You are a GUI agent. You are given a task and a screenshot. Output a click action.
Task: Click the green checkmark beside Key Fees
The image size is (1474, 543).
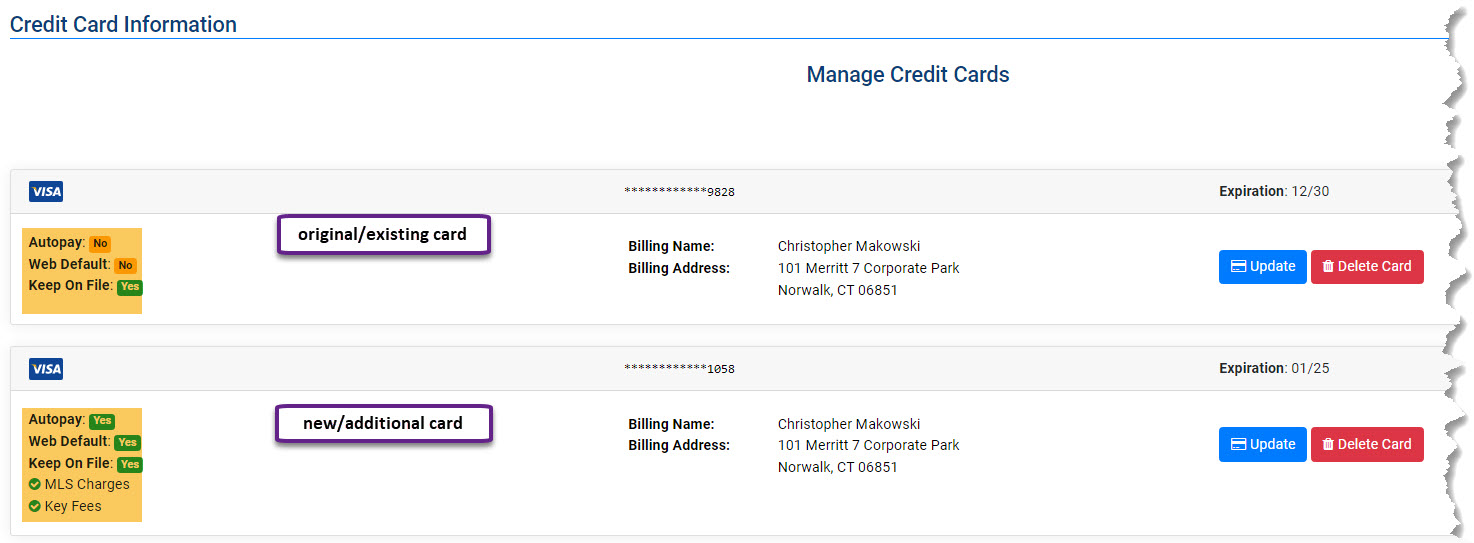point(35,507)
